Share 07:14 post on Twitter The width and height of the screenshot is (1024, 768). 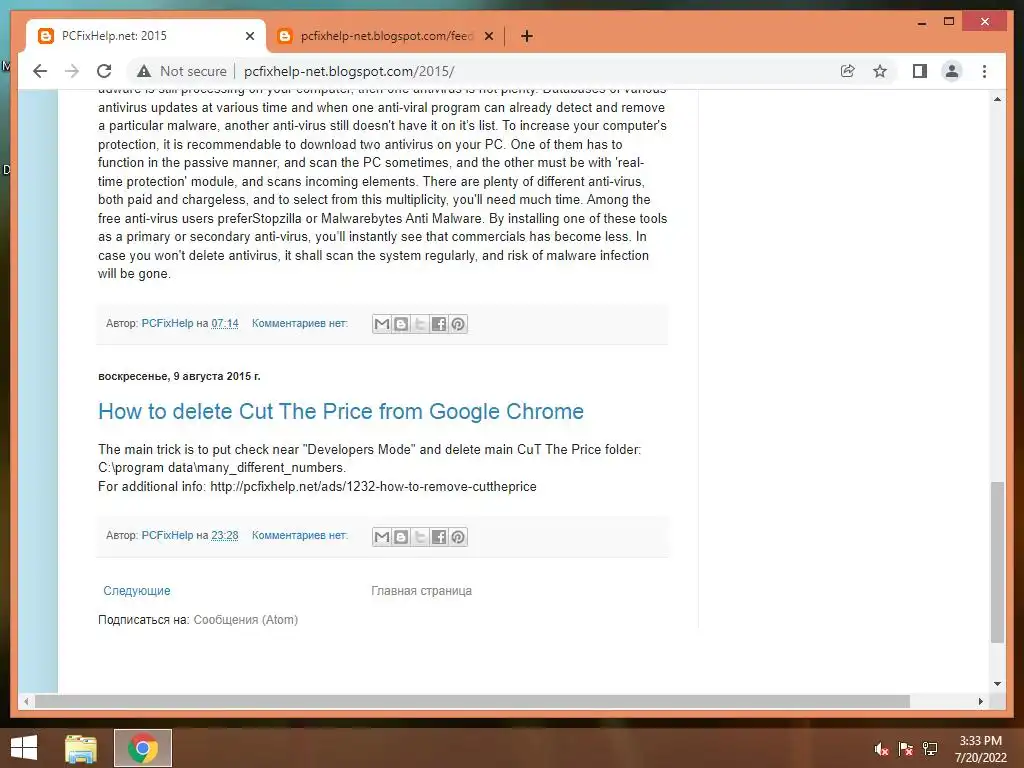[x=420, y=324]
